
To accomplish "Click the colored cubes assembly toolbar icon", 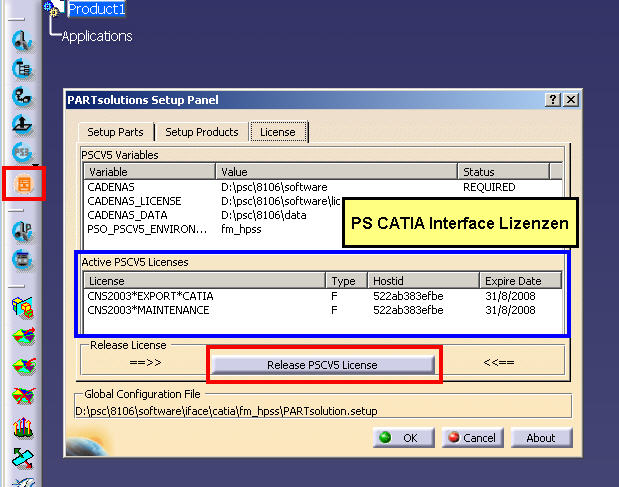I will click(23, 307).
